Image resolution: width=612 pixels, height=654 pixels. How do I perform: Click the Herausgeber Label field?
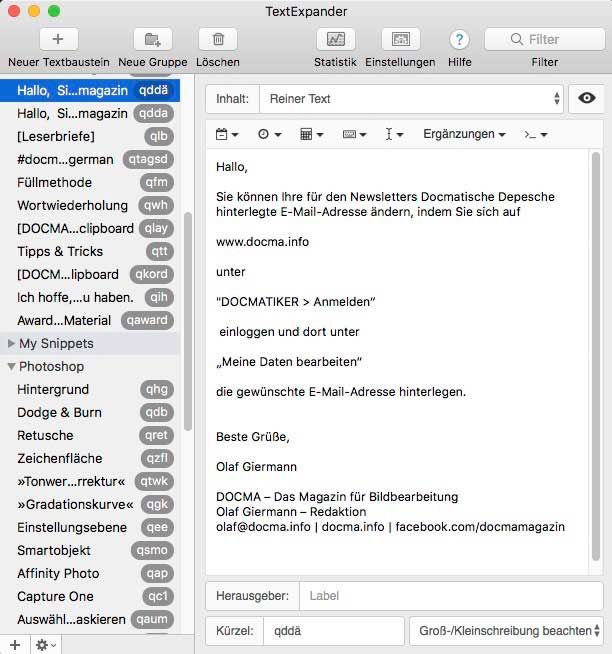[x=451, y=596]
